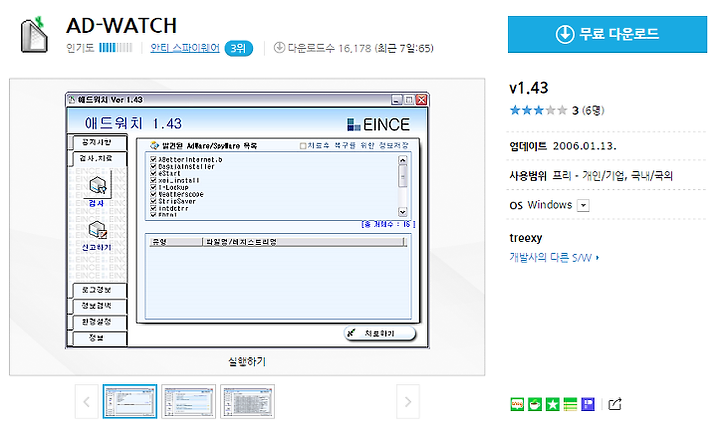Minimize the 애드워치 preview window
Image resolution: width=720 pixels, height=438 pixels.
tap(397, 100)
